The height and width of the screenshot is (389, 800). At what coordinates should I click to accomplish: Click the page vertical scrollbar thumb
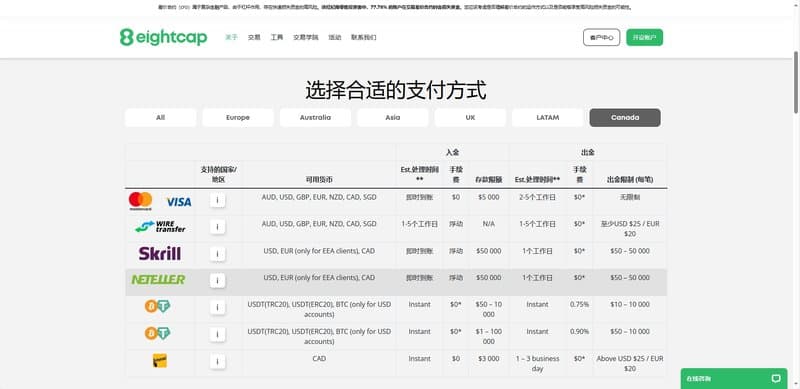[796, 82]
